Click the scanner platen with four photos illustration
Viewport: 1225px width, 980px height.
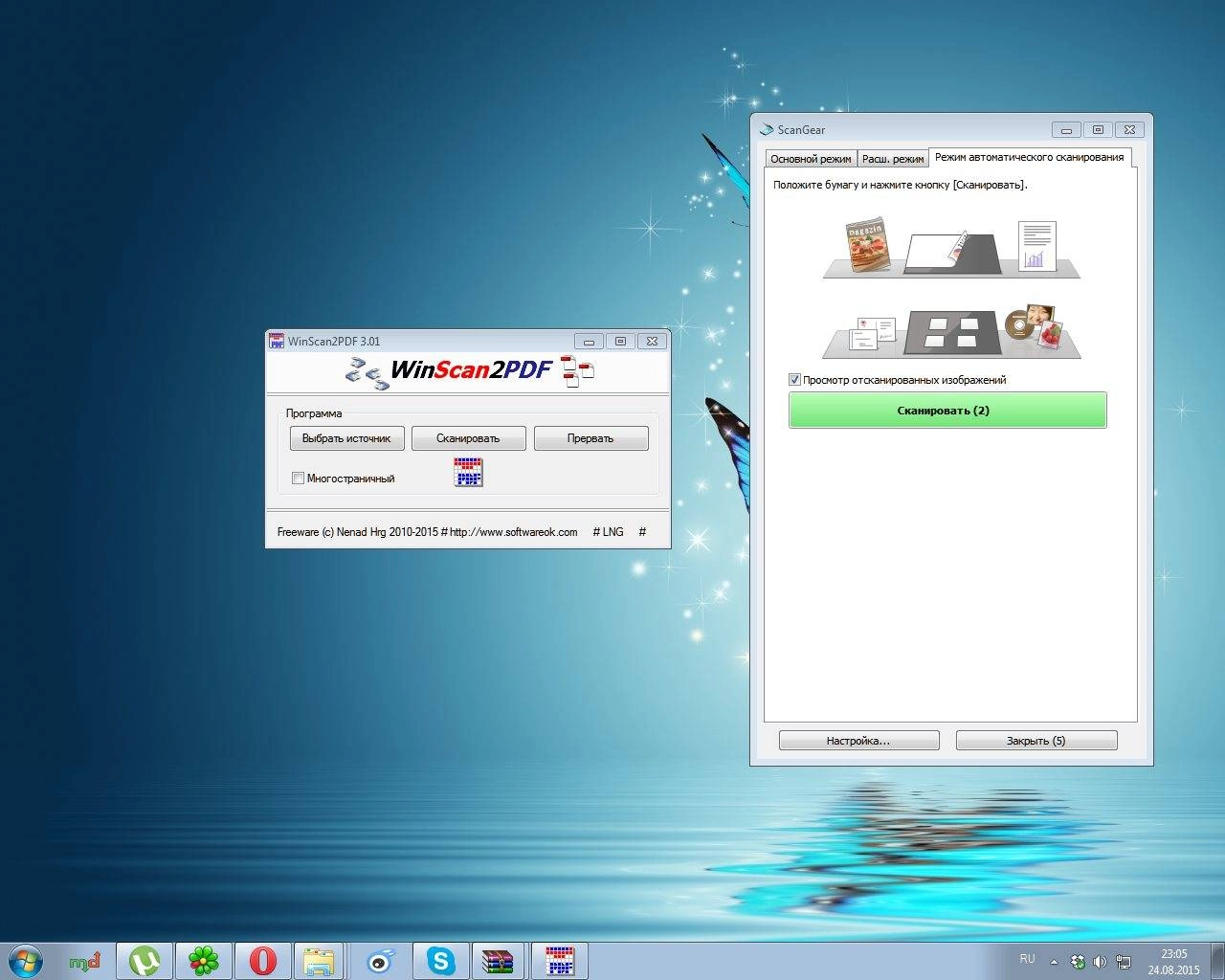(x=951, y=332)
